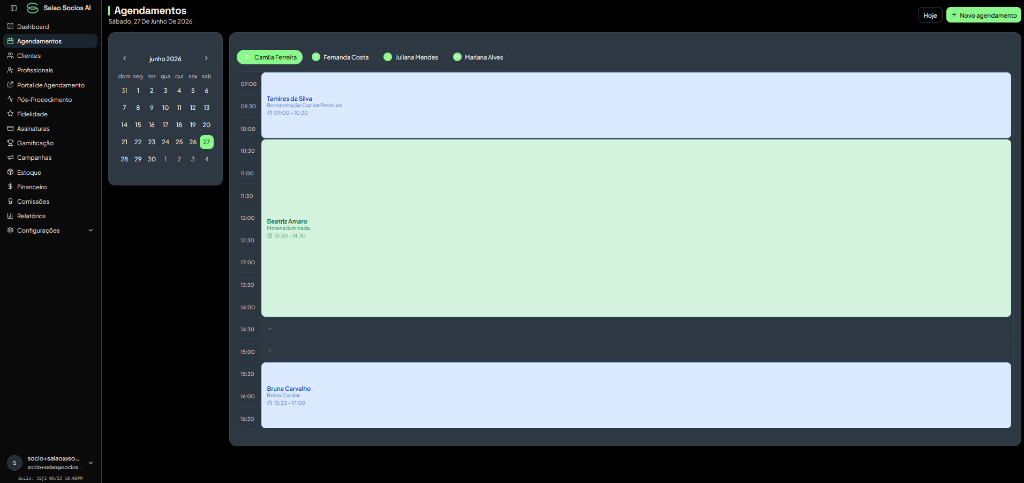Switch to the Juliana Mendes tab
This screenshot has height=483, width=1024.
(411, 57)
